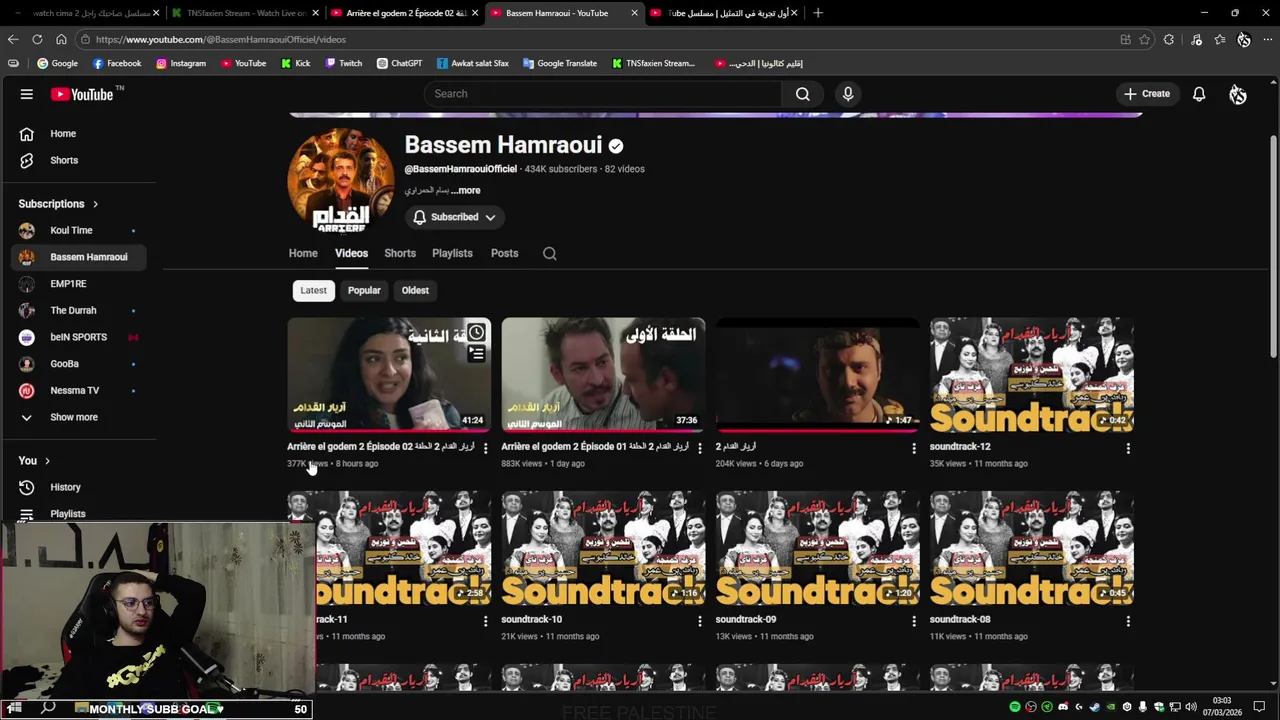Click the search magnifier button
1280x720 pixels.
(802, 94)
